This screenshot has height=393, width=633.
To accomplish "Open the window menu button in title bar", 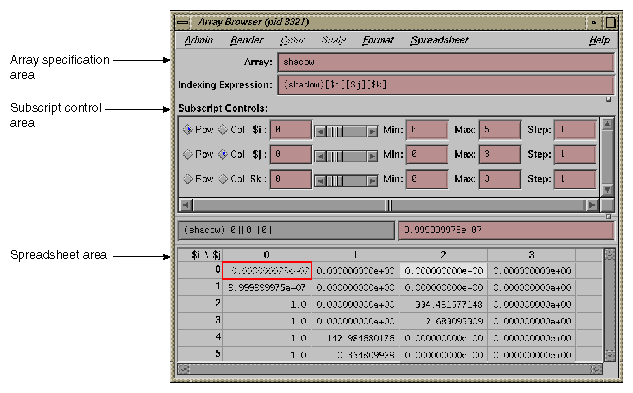I will (x=183, y=22).
